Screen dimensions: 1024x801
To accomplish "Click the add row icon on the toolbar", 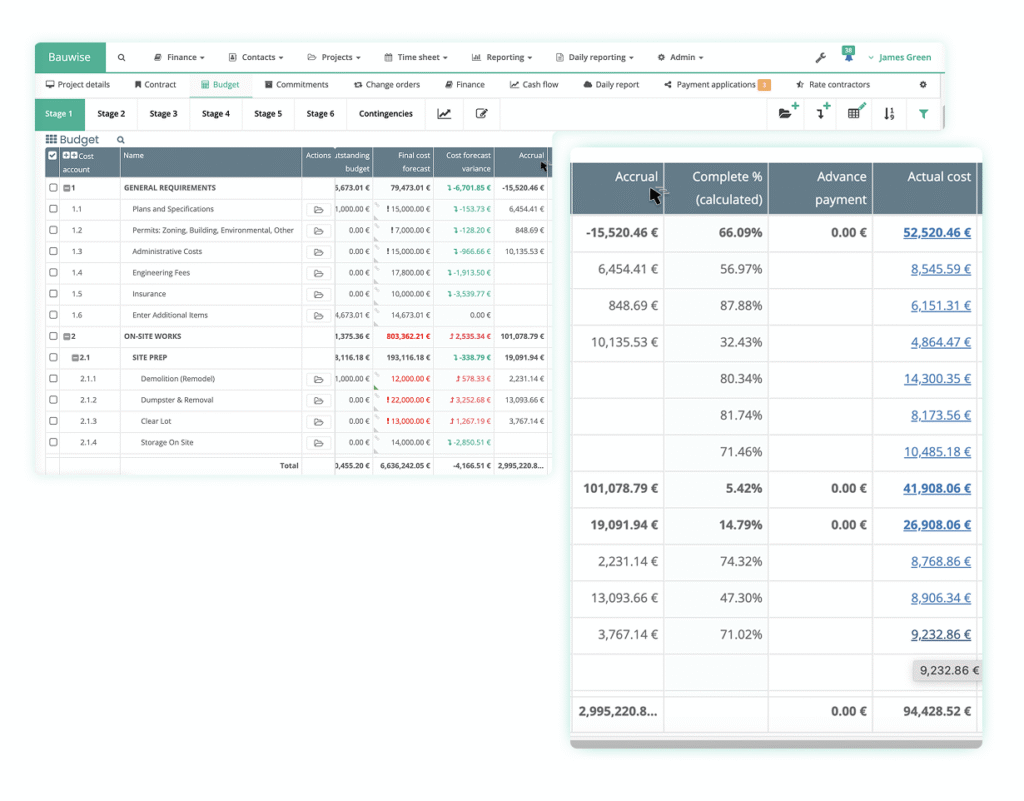I will (820, 113).
